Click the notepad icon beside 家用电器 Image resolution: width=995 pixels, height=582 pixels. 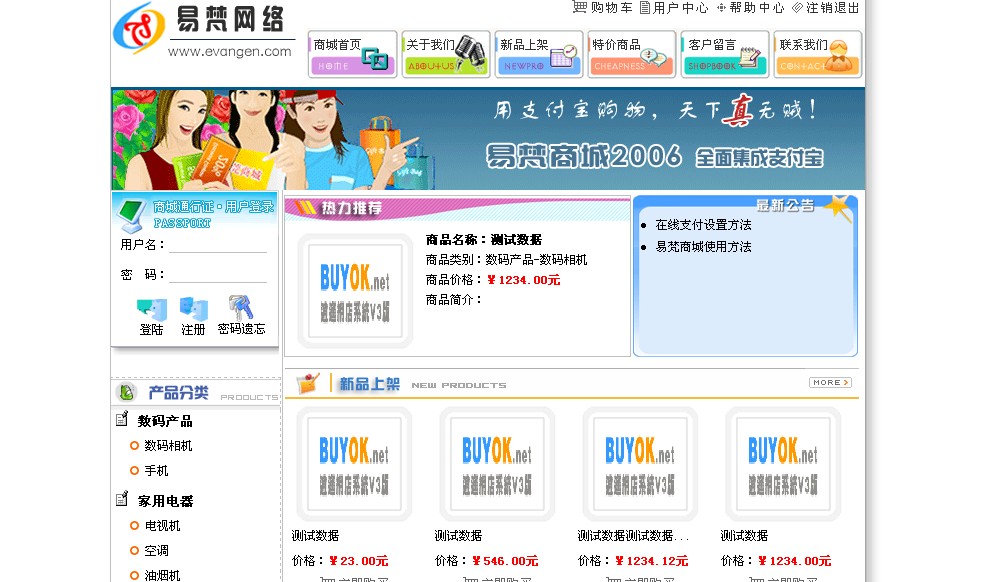(122, 499)
